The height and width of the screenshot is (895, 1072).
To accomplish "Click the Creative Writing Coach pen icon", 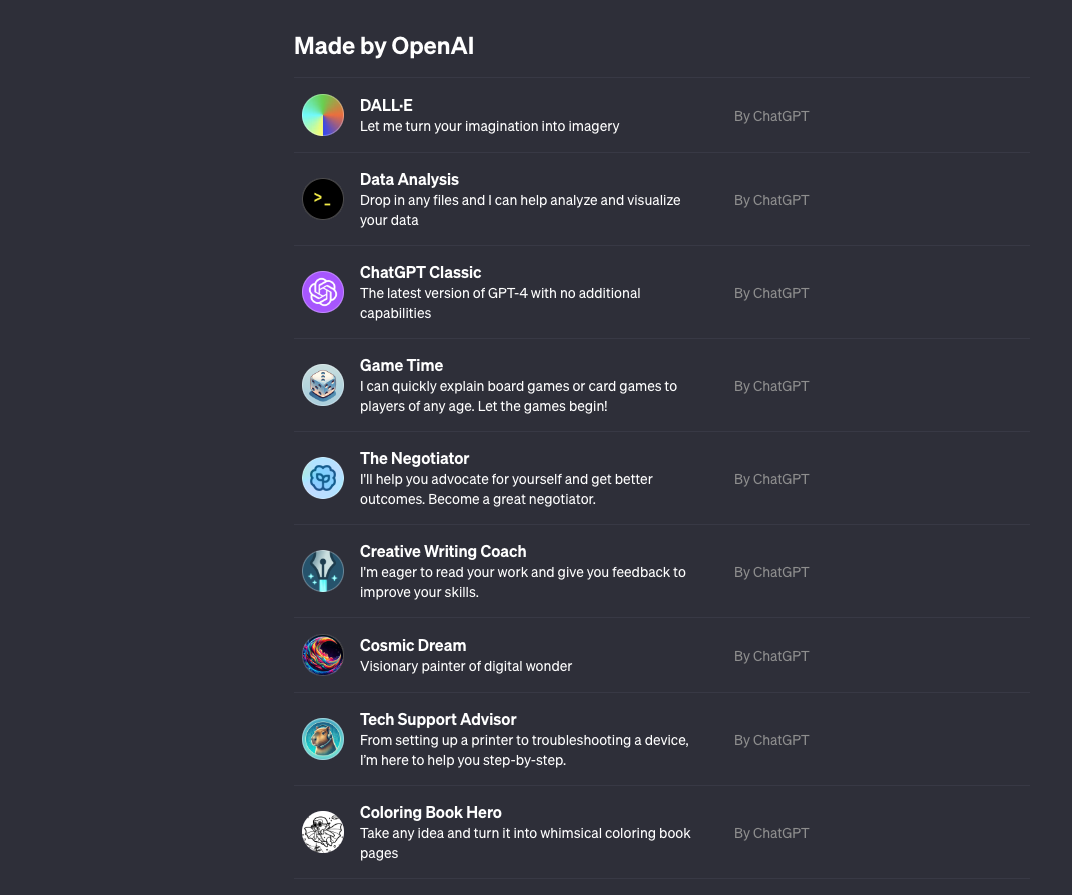I will pyautogui.click(x=323, y=571).
